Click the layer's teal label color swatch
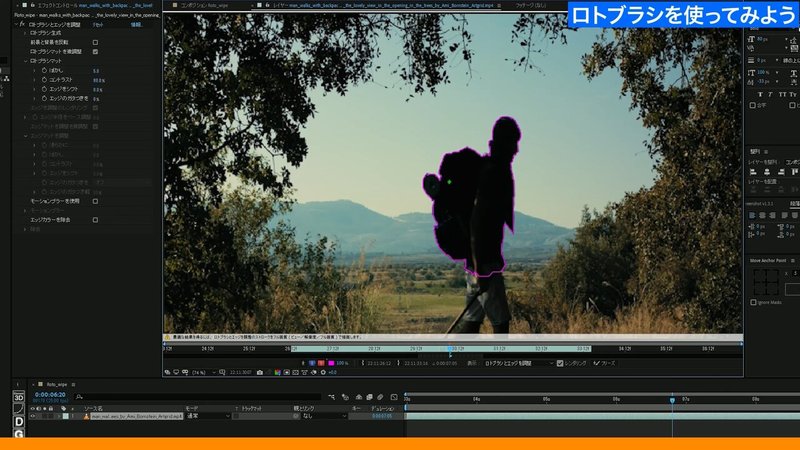The image size is (800, 450). [65, 416]
